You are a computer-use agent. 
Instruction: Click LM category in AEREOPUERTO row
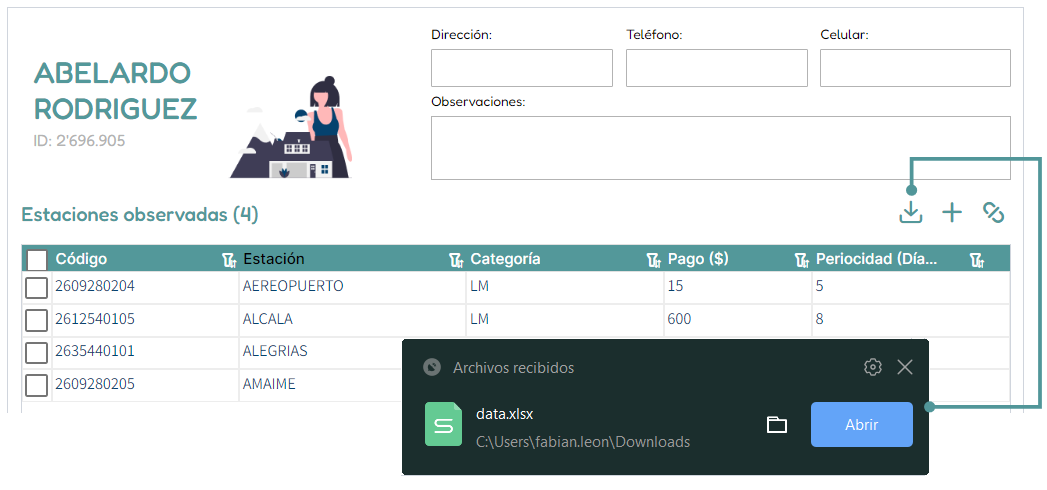tap(479, 286)
